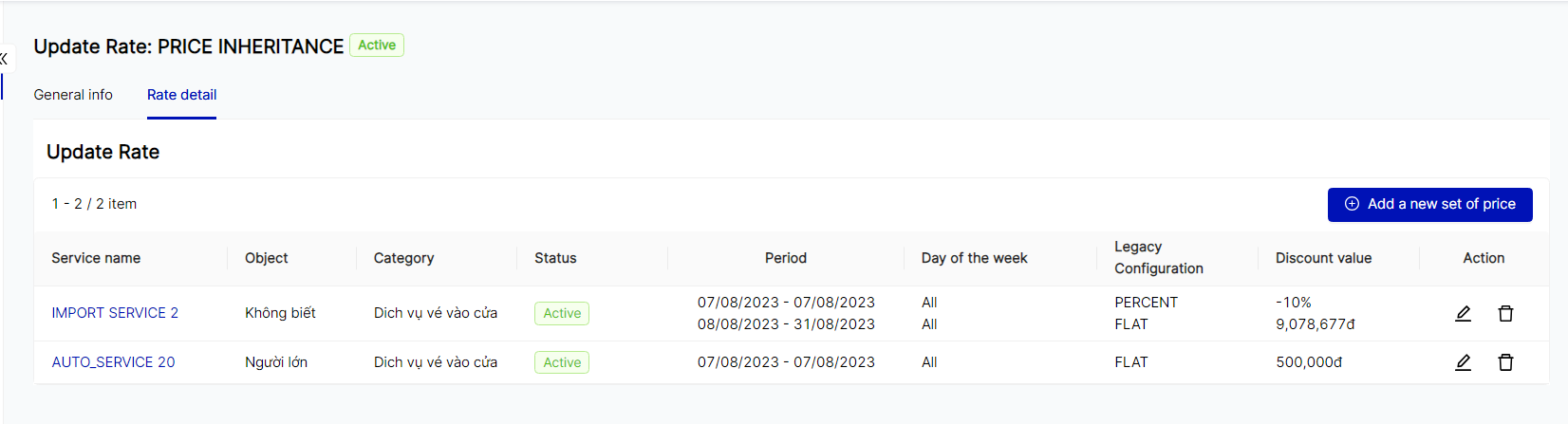Click Active status of AUTO_SERVICE 20
This screenshot has height=424, width=1568.
point(562,362)
